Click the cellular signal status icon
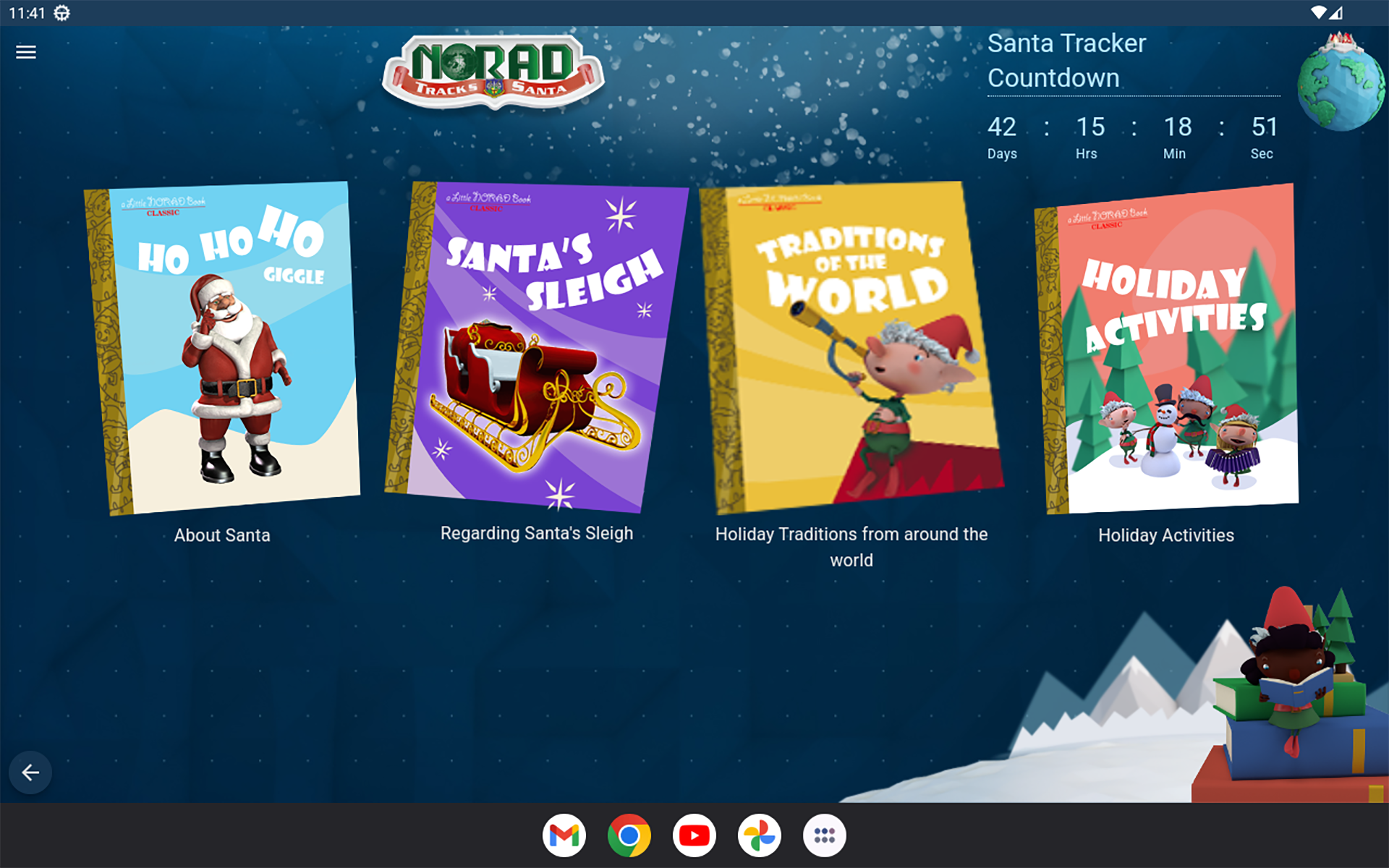The image size is (1389, 868). 1335,12
